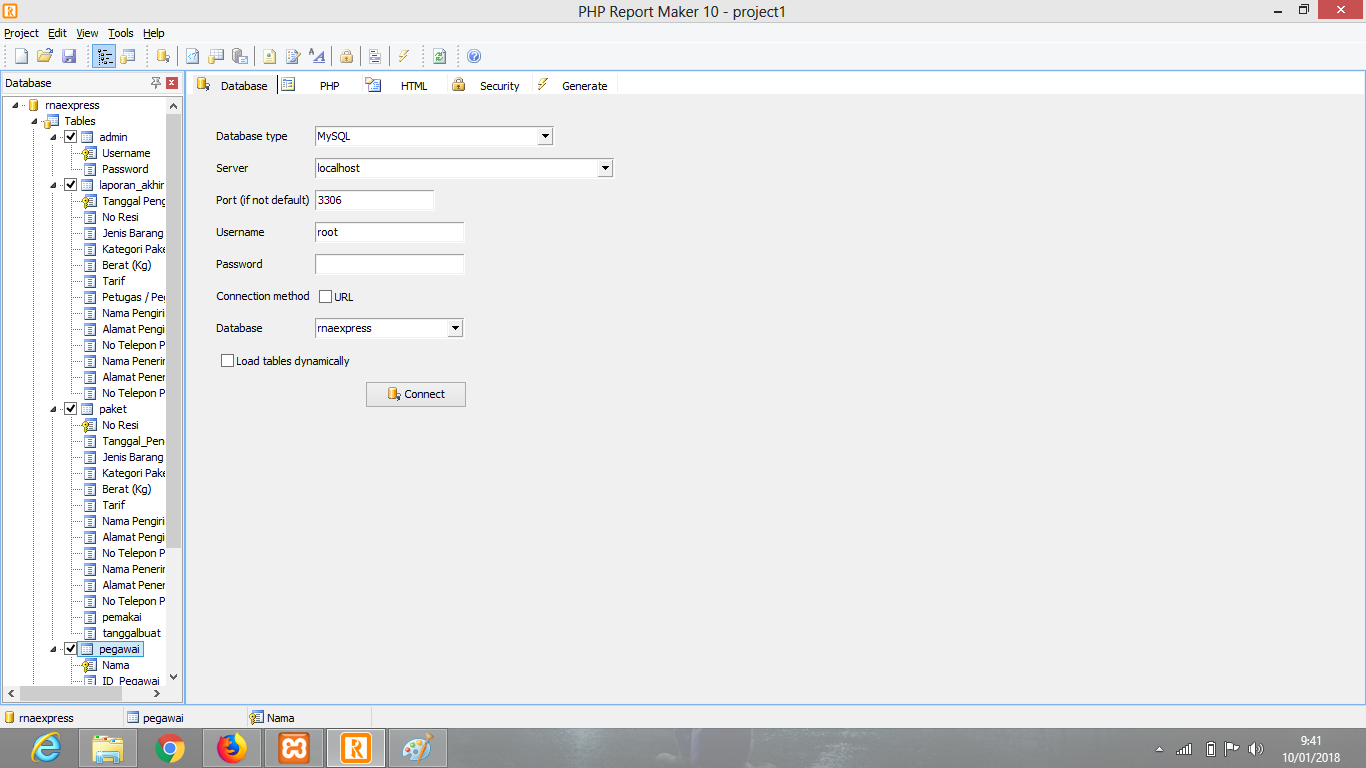The height and width of the screenshot is (768, 1366).
Task: Click the blue question mark Help icon
Action: click(x=474, y=56)
